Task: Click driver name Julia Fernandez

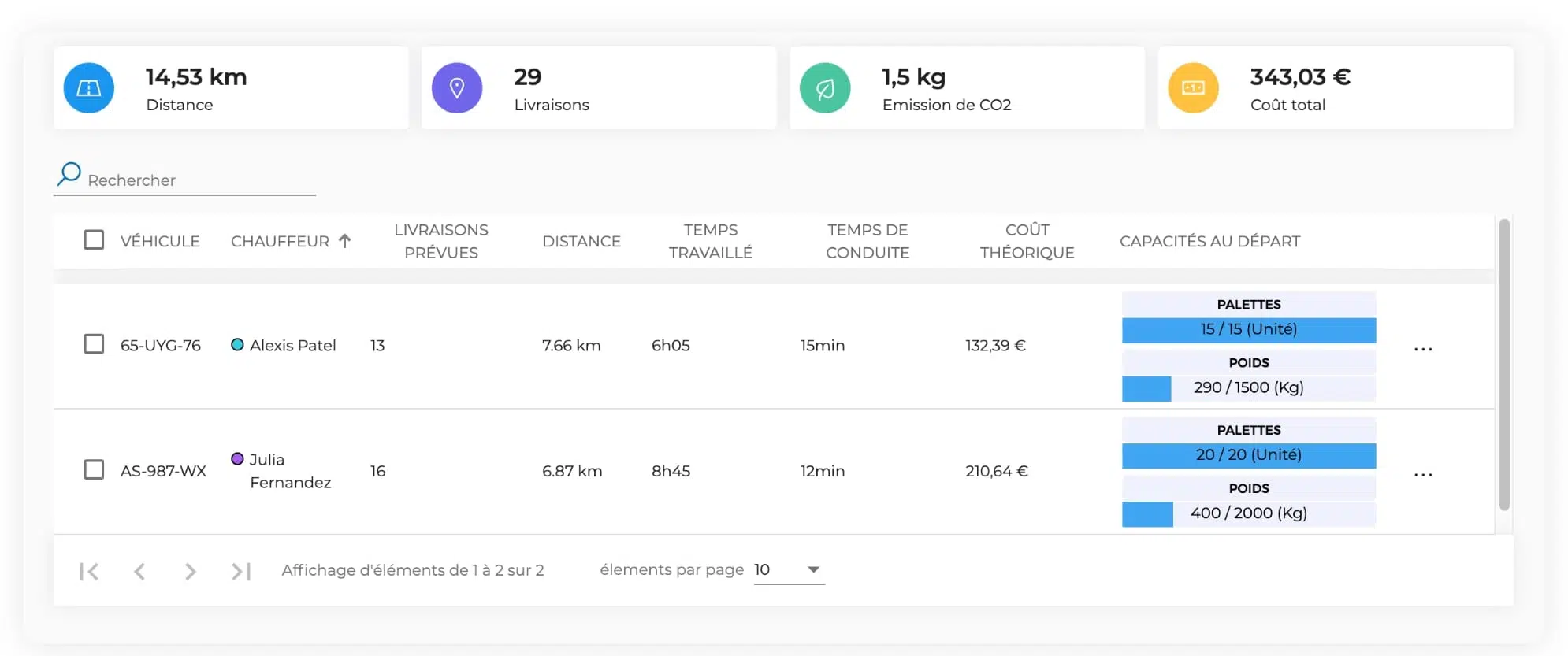Action: coord(290,471)
